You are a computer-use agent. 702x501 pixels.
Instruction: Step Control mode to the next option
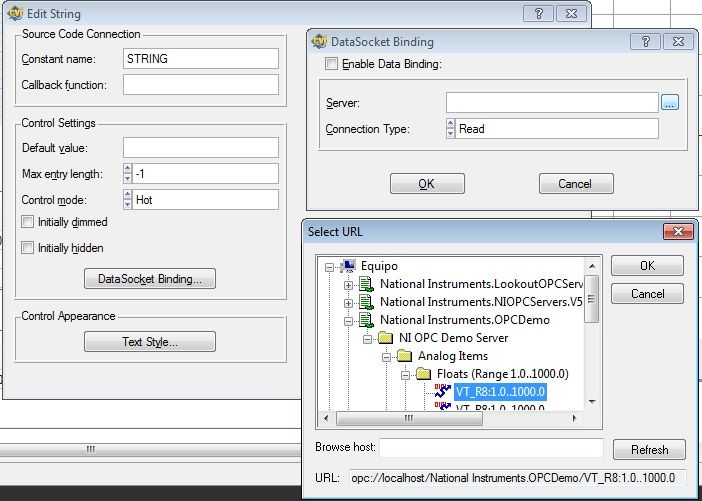coord(128,204)
